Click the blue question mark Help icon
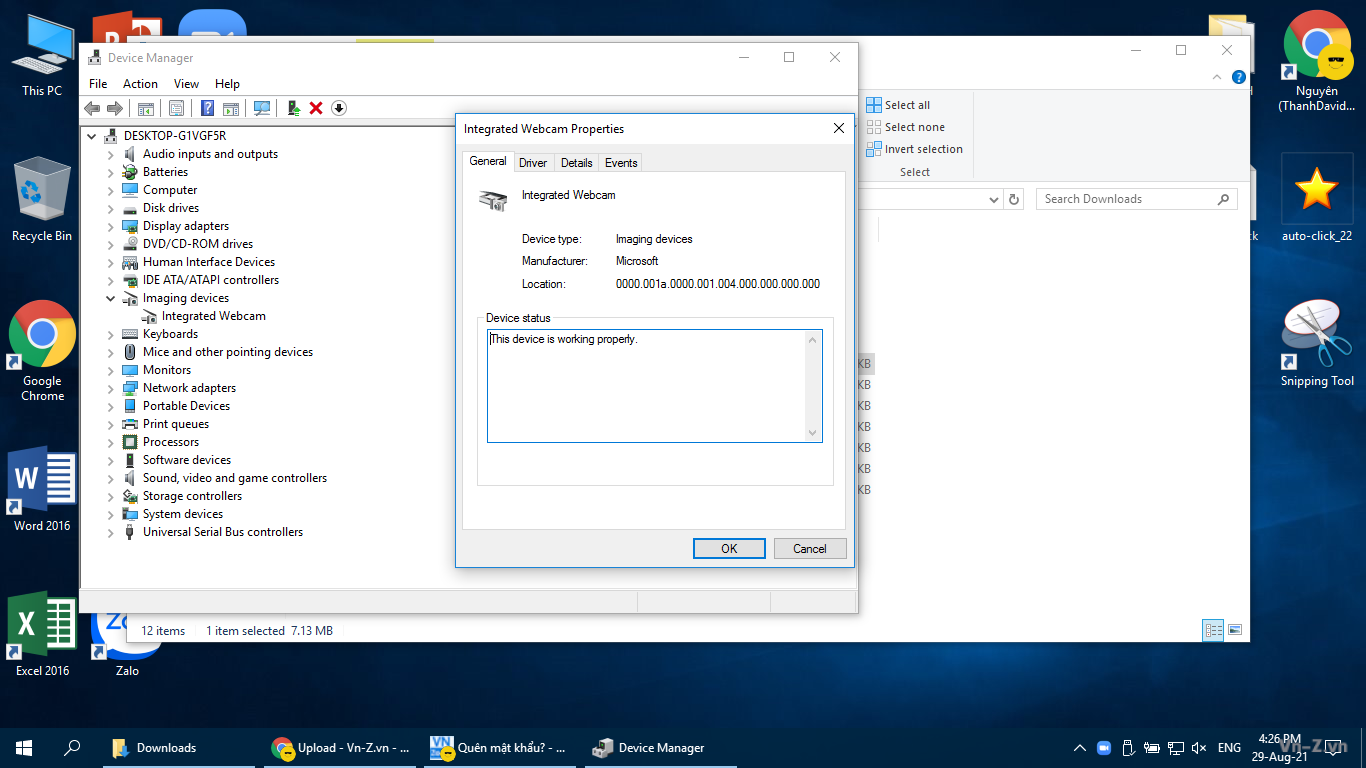1366x768 pixels. 207,108
